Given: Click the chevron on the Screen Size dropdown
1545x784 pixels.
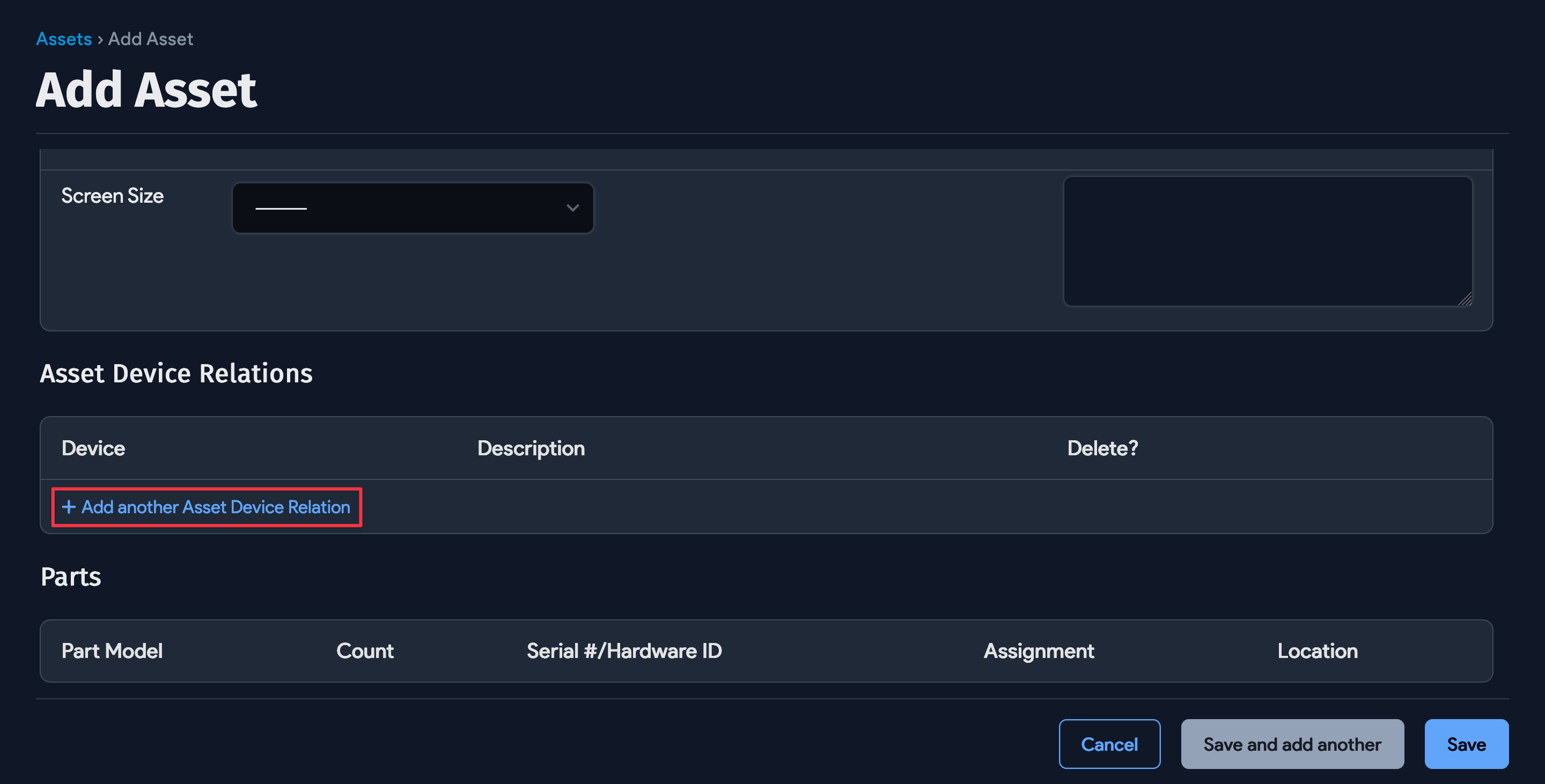Looking at the screenshot, I should [573, 208].
